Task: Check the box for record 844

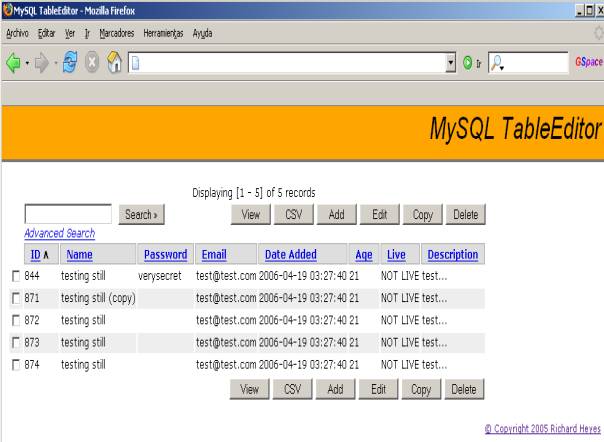Action: [x=16, y=276]
